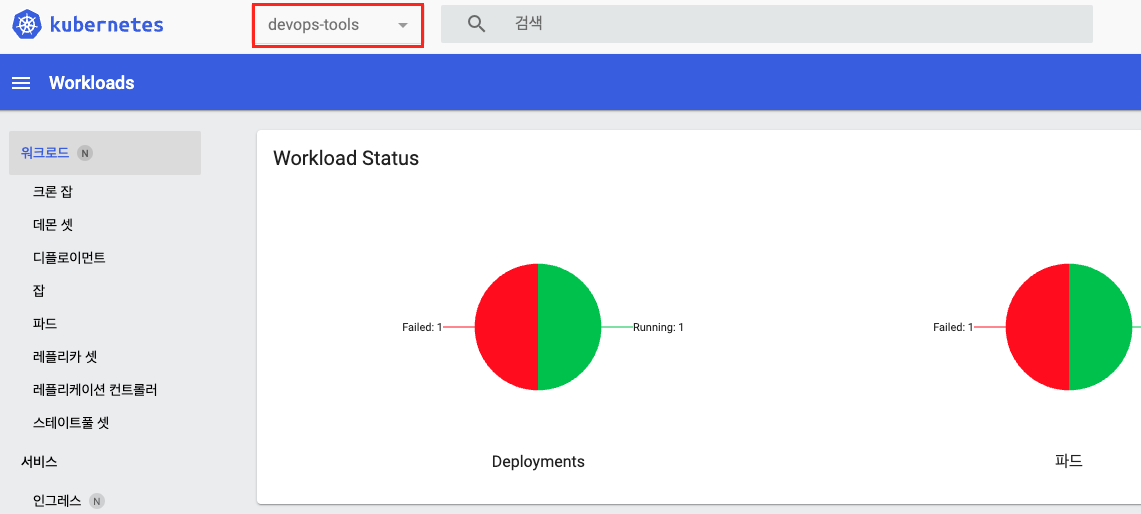Open 레플리케이션 컨트롤러 in sidebar
The width and height of the screenshot is (1141, 514).
pos(95,390)
